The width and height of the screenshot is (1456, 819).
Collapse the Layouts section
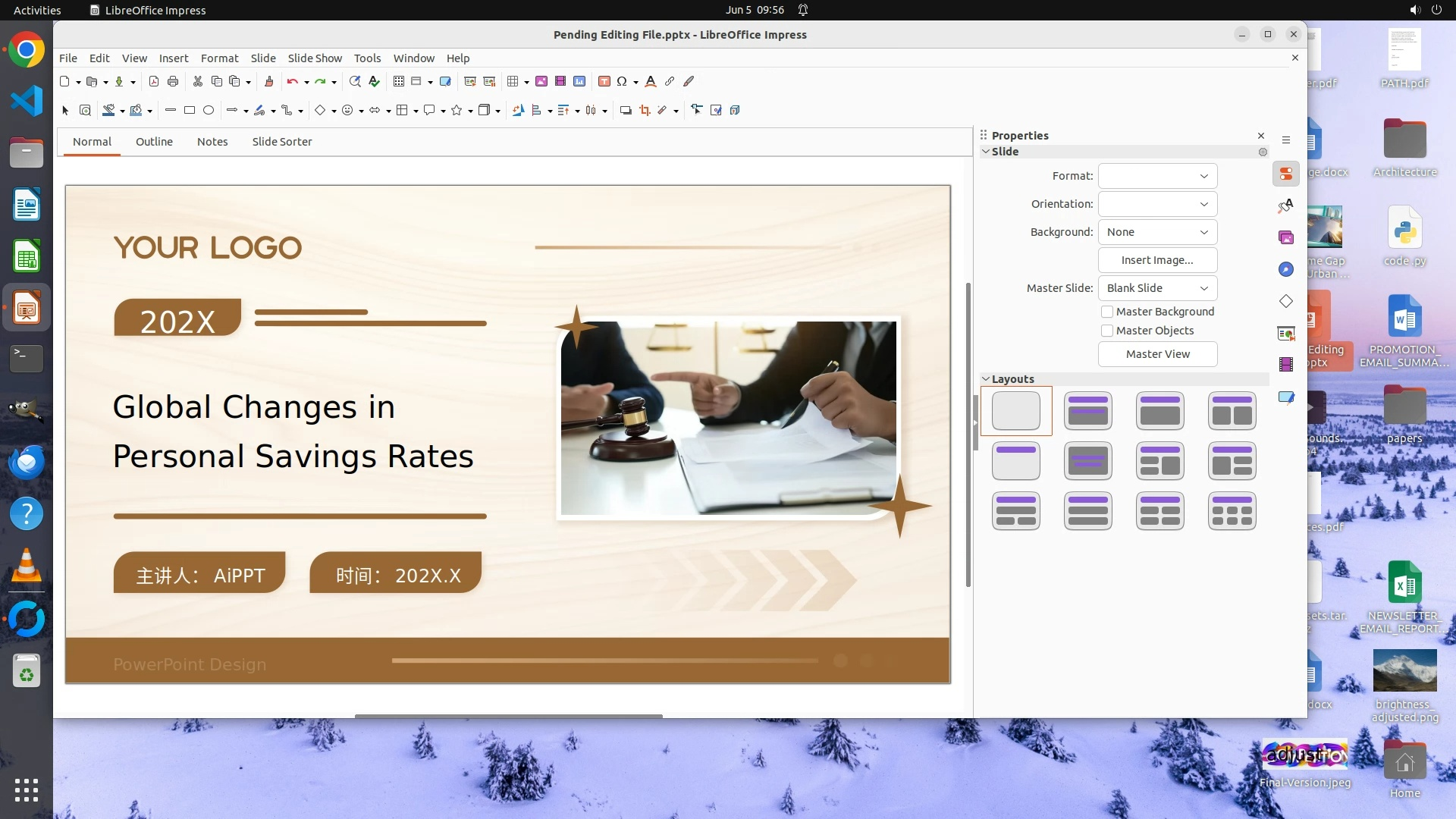986,379
